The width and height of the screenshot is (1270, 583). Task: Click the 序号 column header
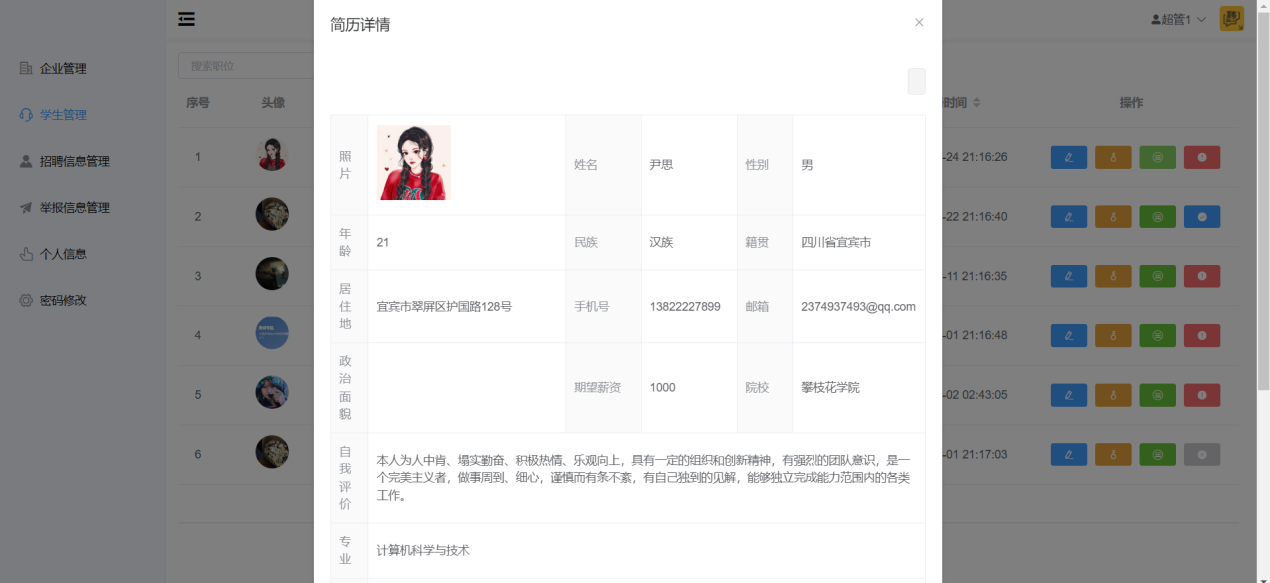[198, 103]
